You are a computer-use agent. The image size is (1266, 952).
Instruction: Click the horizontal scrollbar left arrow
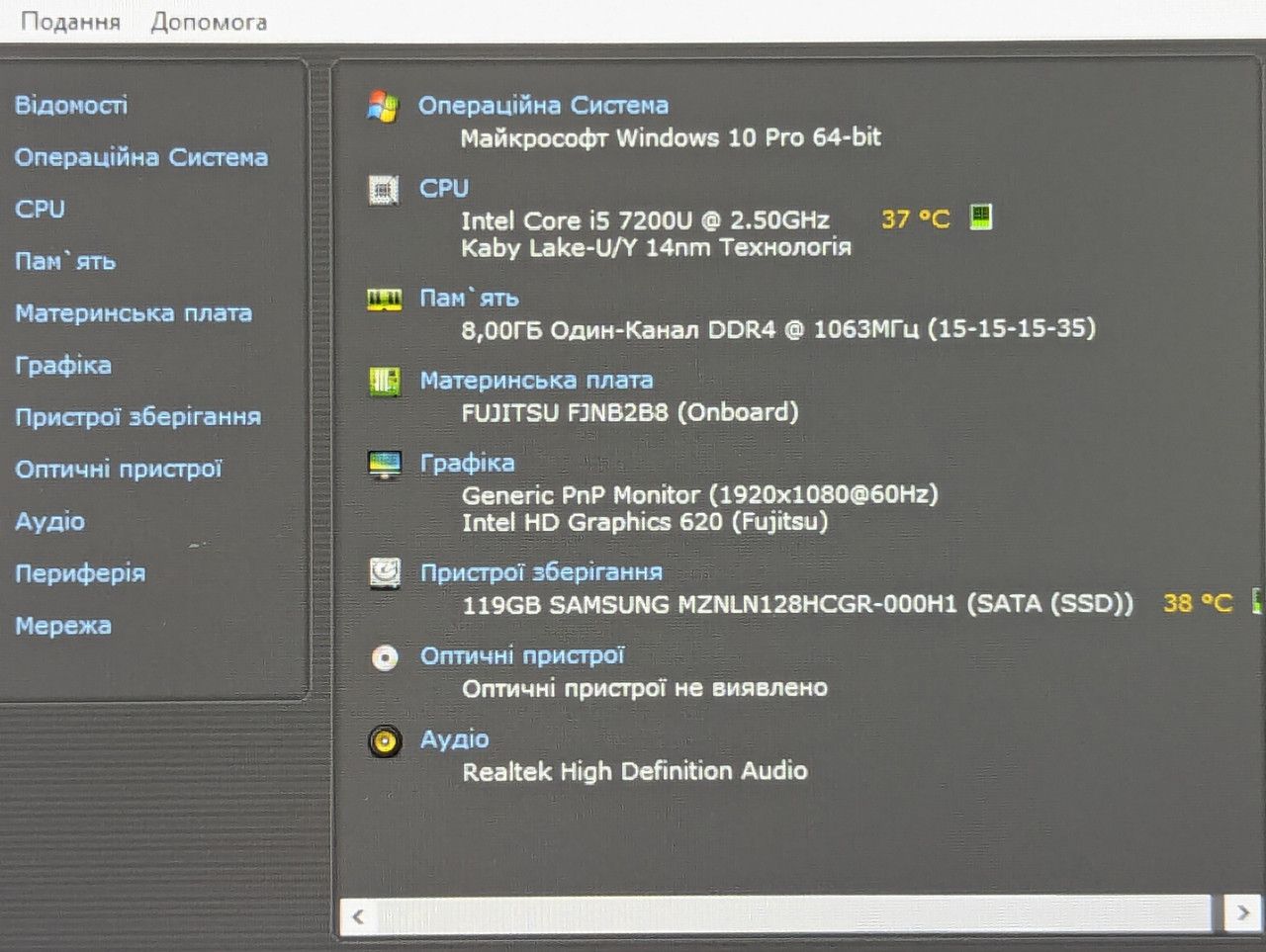[359, 916]
